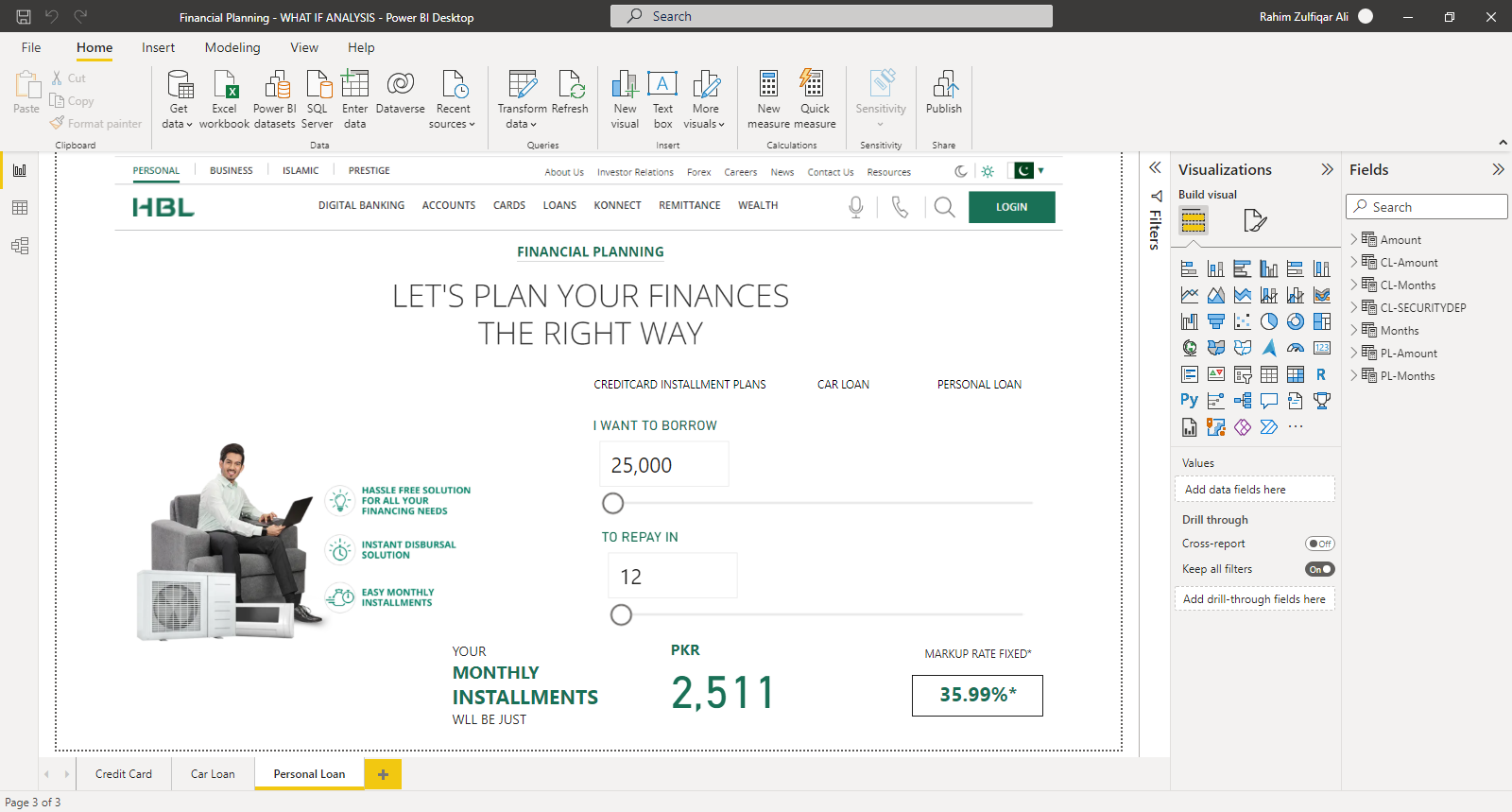Open Power BI datasets
The image size is (1512, 812).
[275, 99]
